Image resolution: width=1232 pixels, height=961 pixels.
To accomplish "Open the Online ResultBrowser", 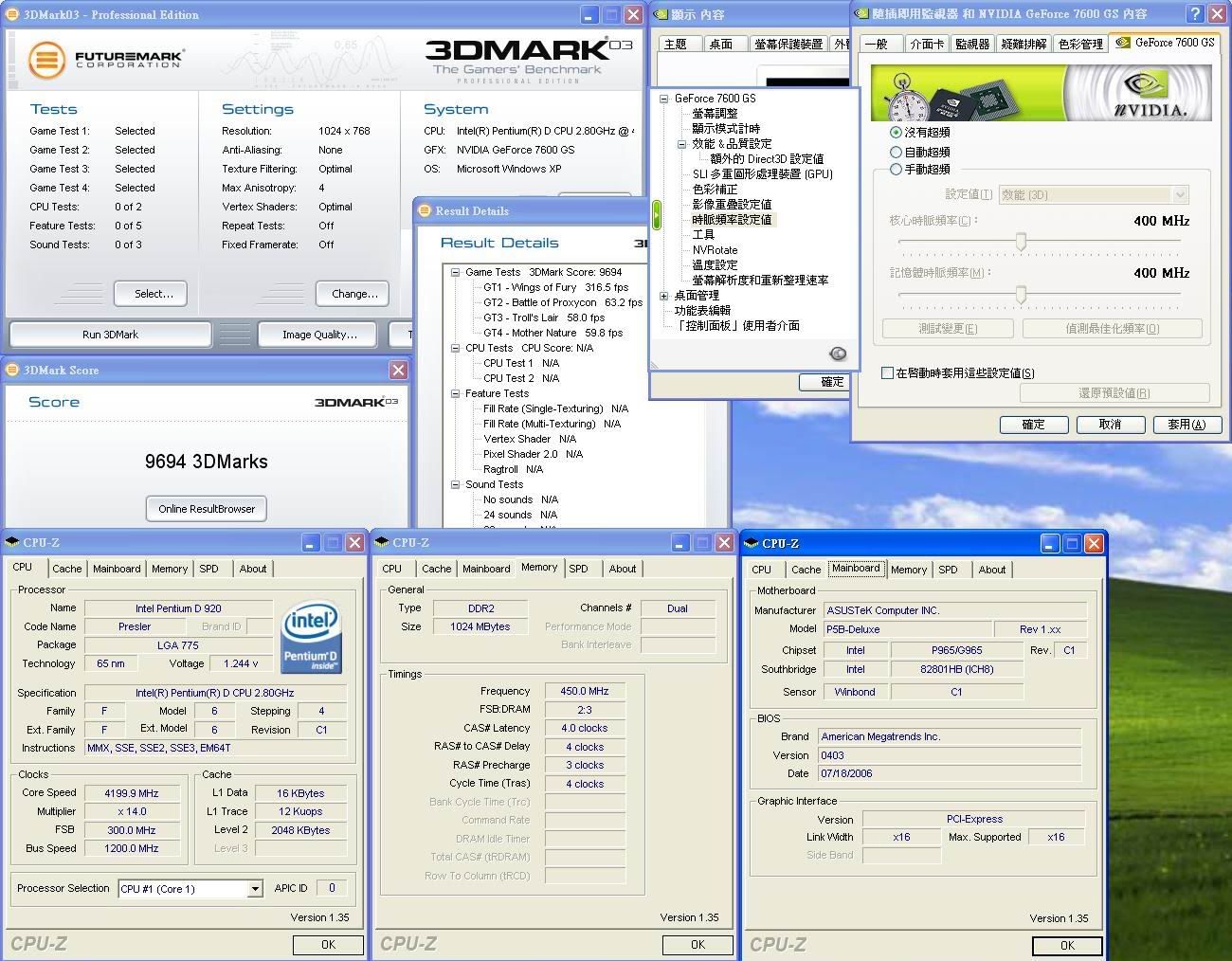I will coord(207,509).
